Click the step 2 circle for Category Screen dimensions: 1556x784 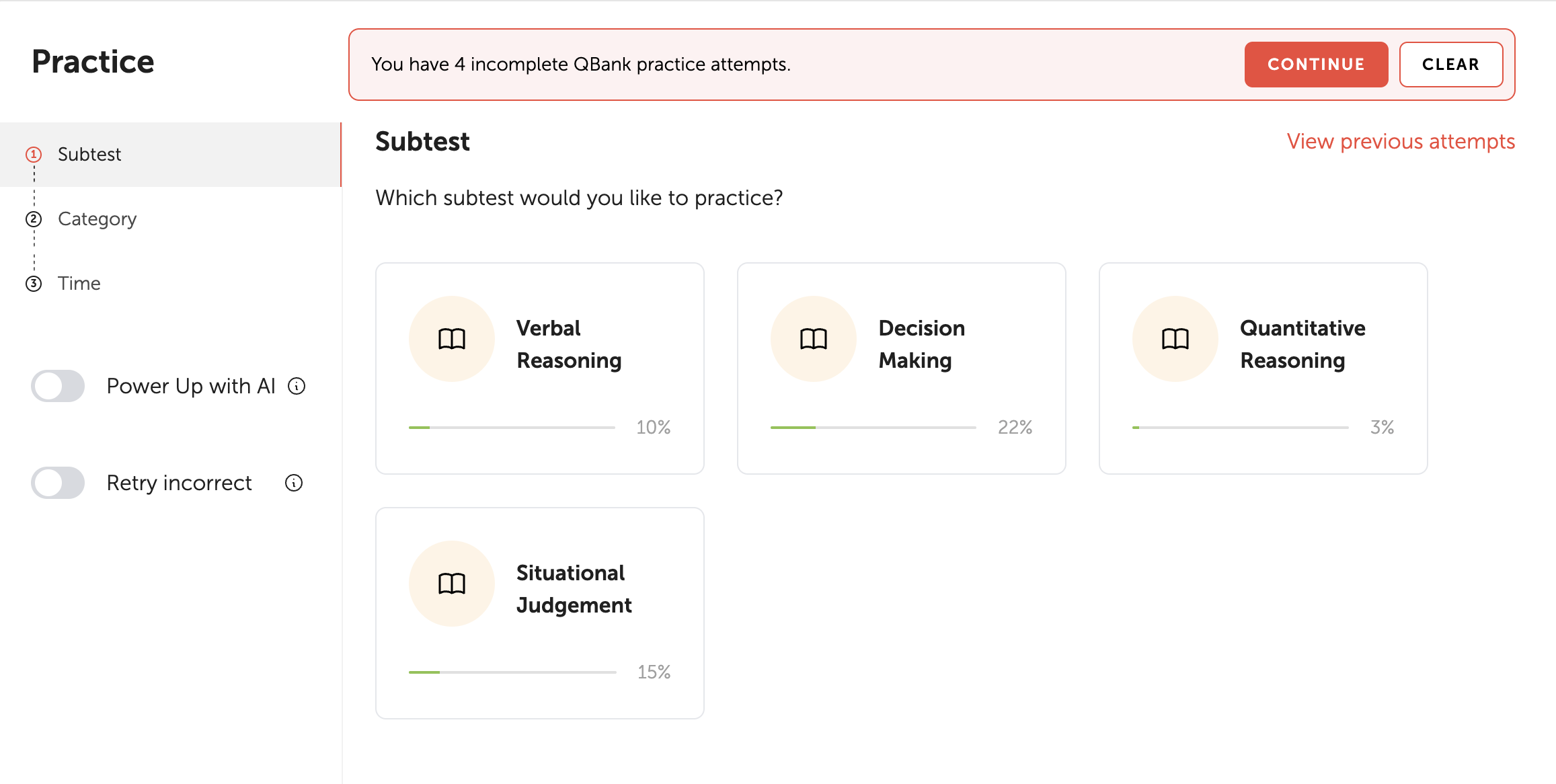(34, 219)
